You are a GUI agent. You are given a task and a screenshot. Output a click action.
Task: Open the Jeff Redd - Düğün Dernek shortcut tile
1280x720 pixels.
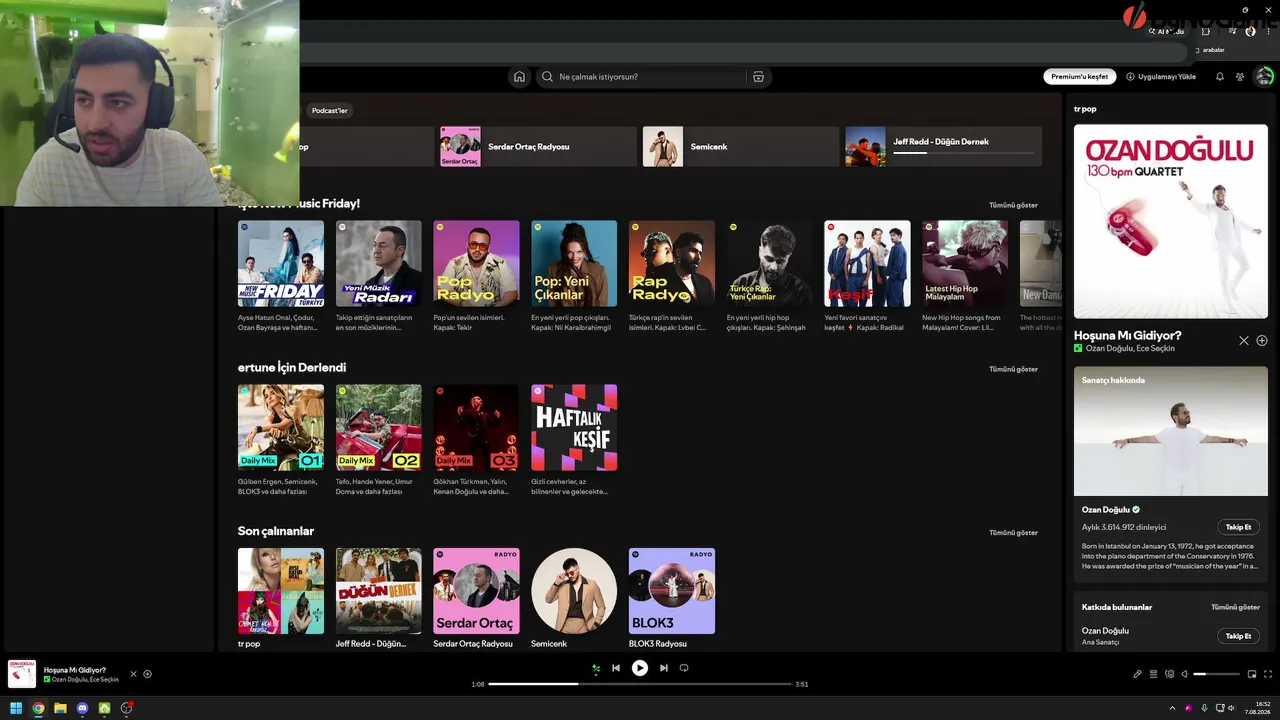[x=943, y=146]
